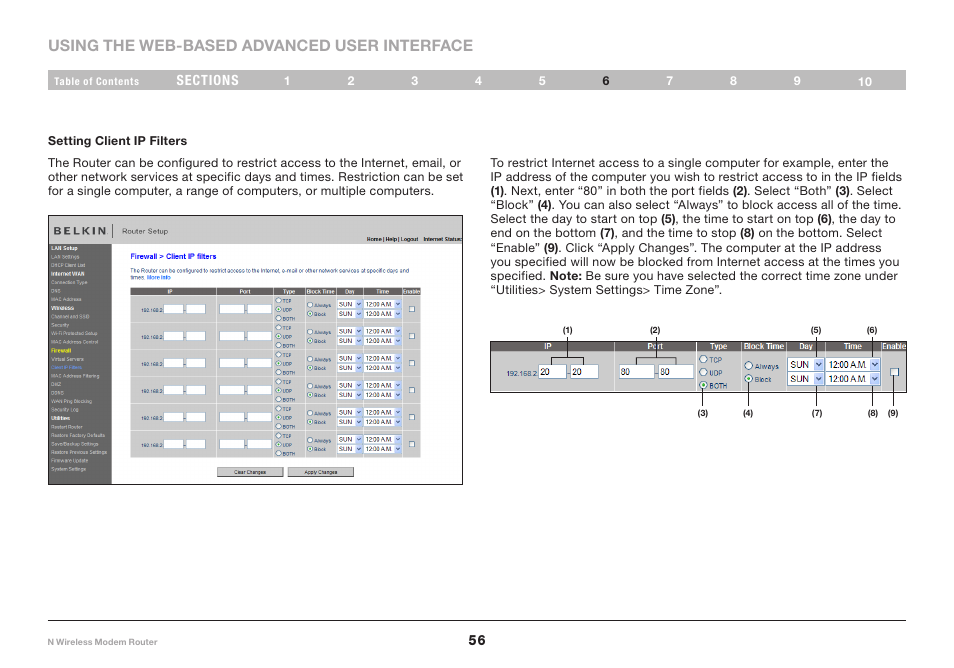Follow the More Info link
The width and height of the screenshot is (954, 668).
tap(158, 277)
